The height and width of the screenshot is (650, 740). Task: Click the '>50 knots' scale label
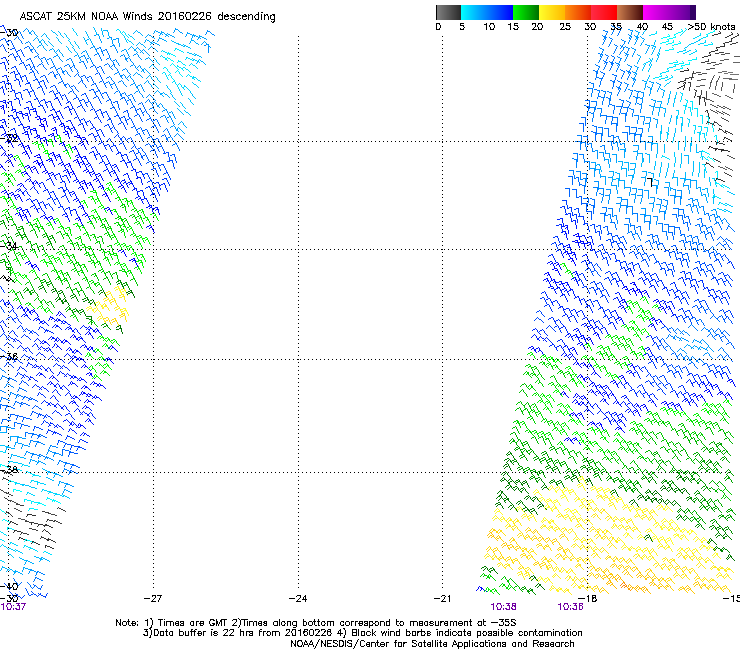pyautogui.click(x=712, y=27)
